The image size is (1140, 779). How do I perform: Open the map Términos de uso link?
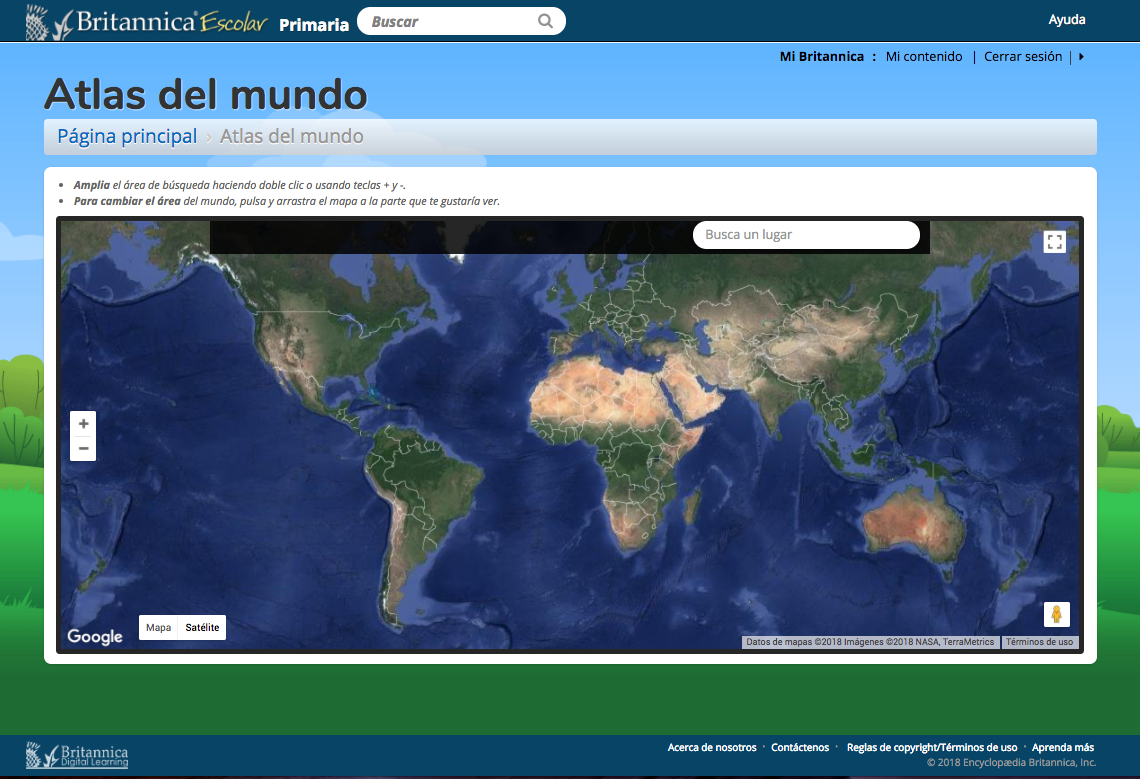[x=1040, y=642]
